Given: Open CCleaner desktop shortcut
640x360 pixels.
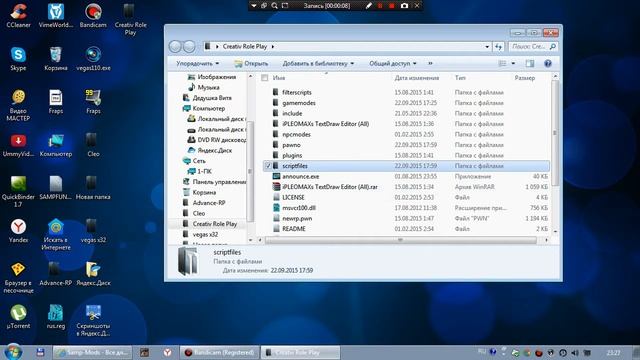Looking at the screenshot, I should tap(18, 16).
